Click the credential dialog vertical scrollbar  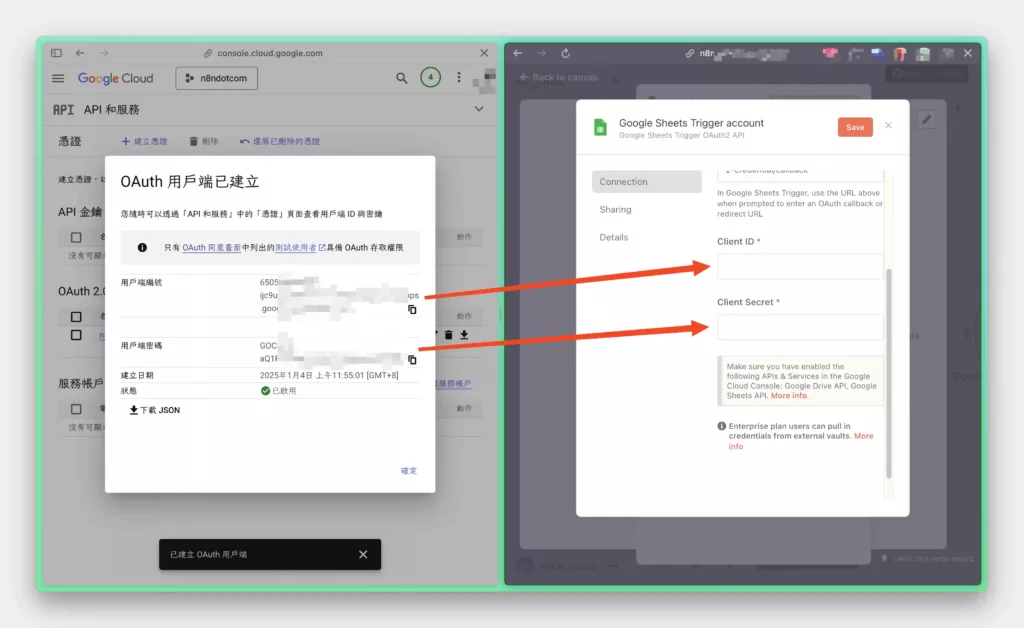pos(888,373)
